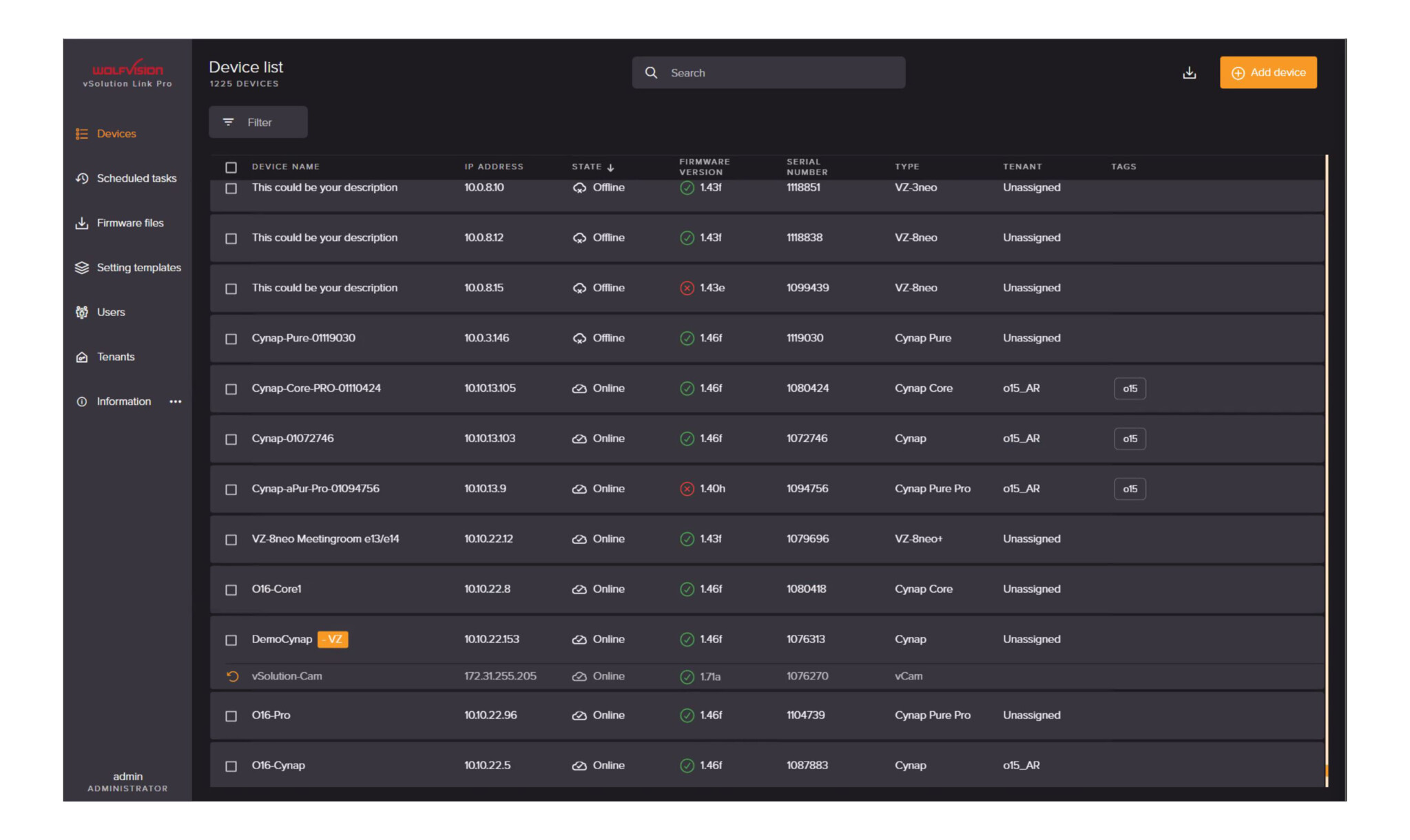
Task: Click the download export icon
Action: click(x=1189, y=73)
